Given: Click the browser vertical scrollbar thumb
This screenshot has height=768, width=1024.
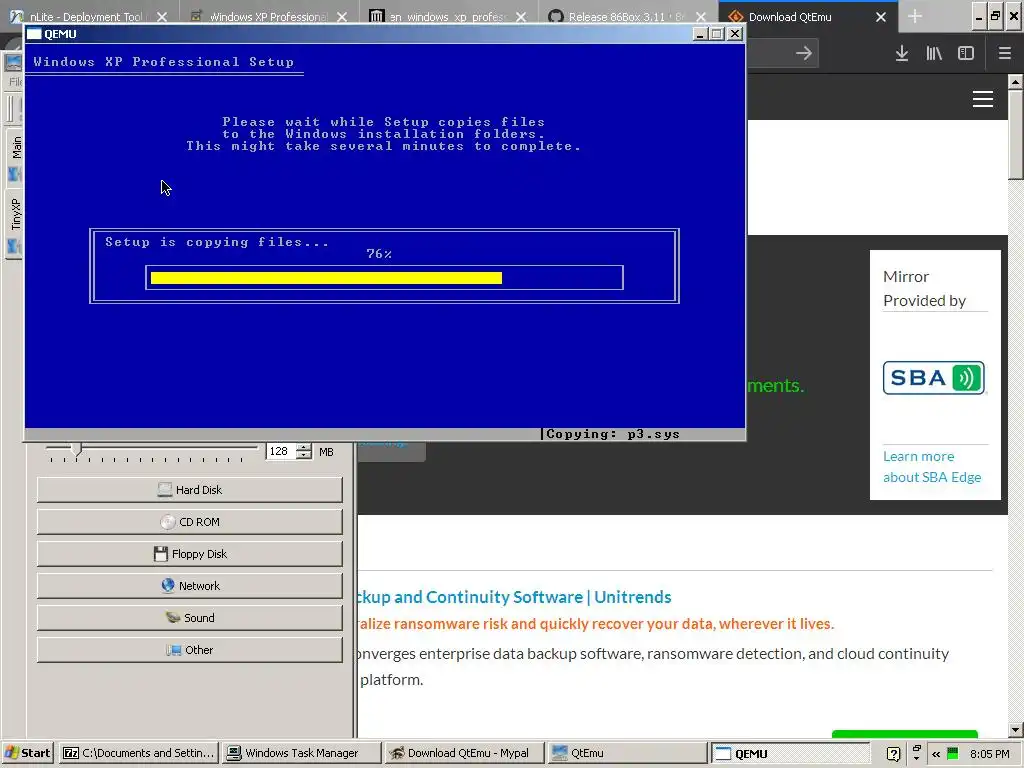Looking at the screenshot, I should click(x=1015, y=134).
